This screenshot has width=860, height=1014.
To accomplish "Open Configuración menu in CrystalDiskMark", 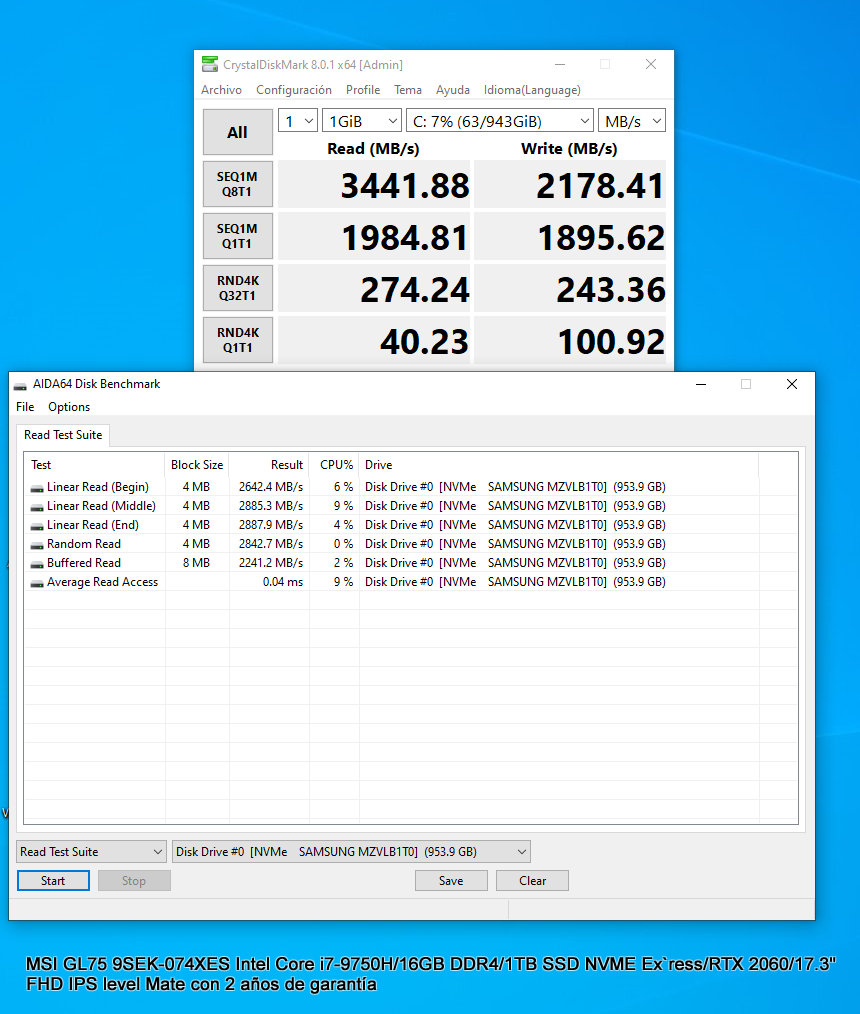I will pos(294,90).
